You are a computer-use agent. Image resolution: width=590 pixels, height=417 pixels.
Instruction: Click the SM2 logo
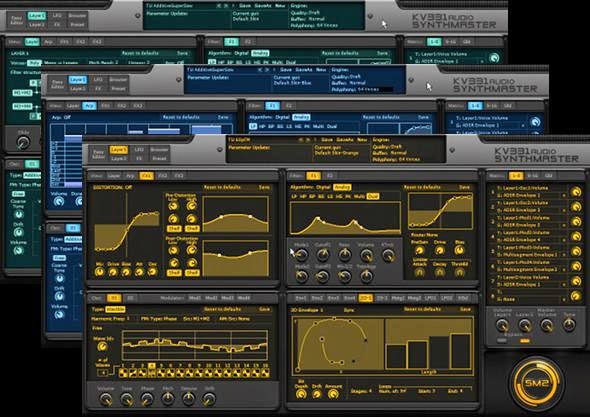(537, 384)
